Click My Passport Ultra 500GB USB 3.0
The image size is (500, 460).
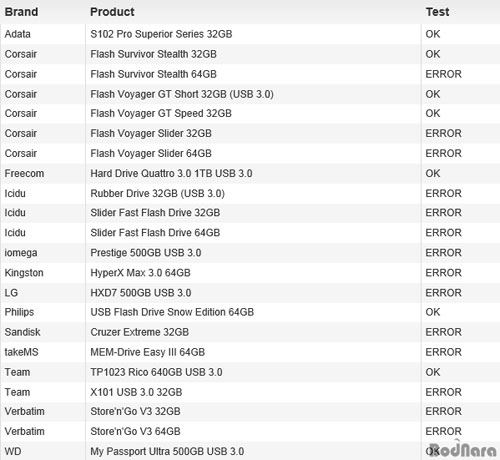[x=167, y=451]
